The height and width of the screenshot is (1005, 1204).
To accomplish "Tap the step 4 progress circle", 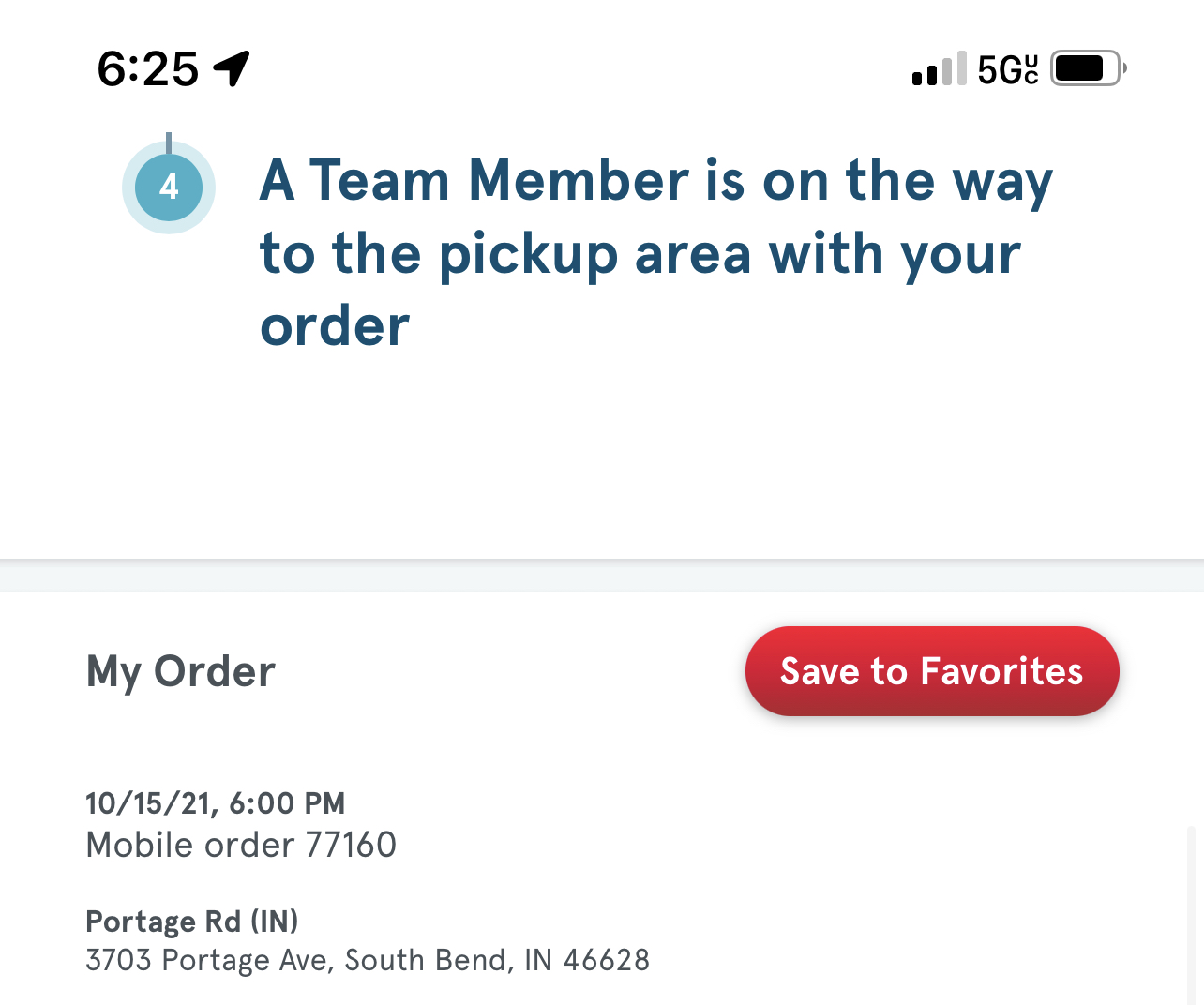I will point(169,187).
